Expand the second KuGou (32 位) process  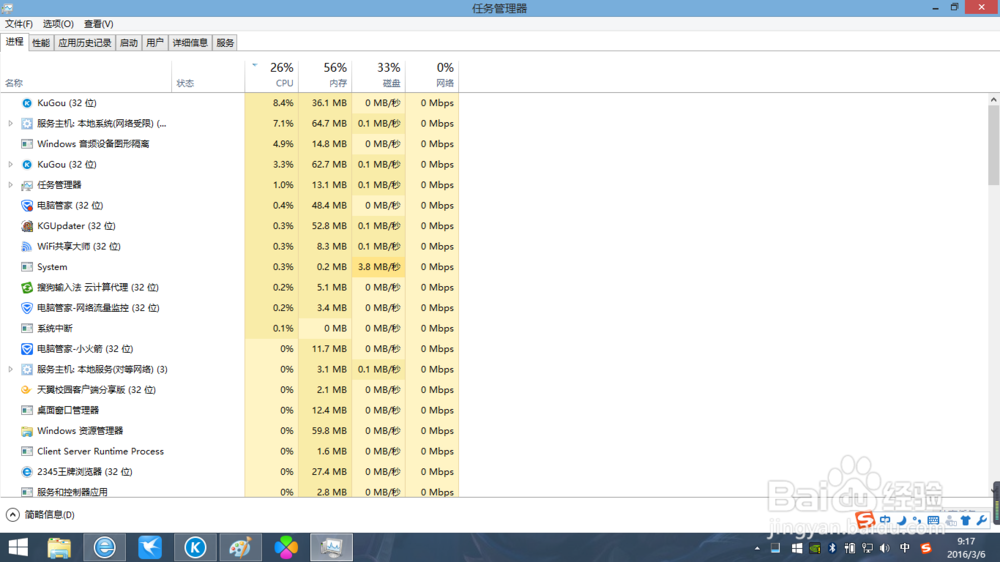[x=10, y=165]
